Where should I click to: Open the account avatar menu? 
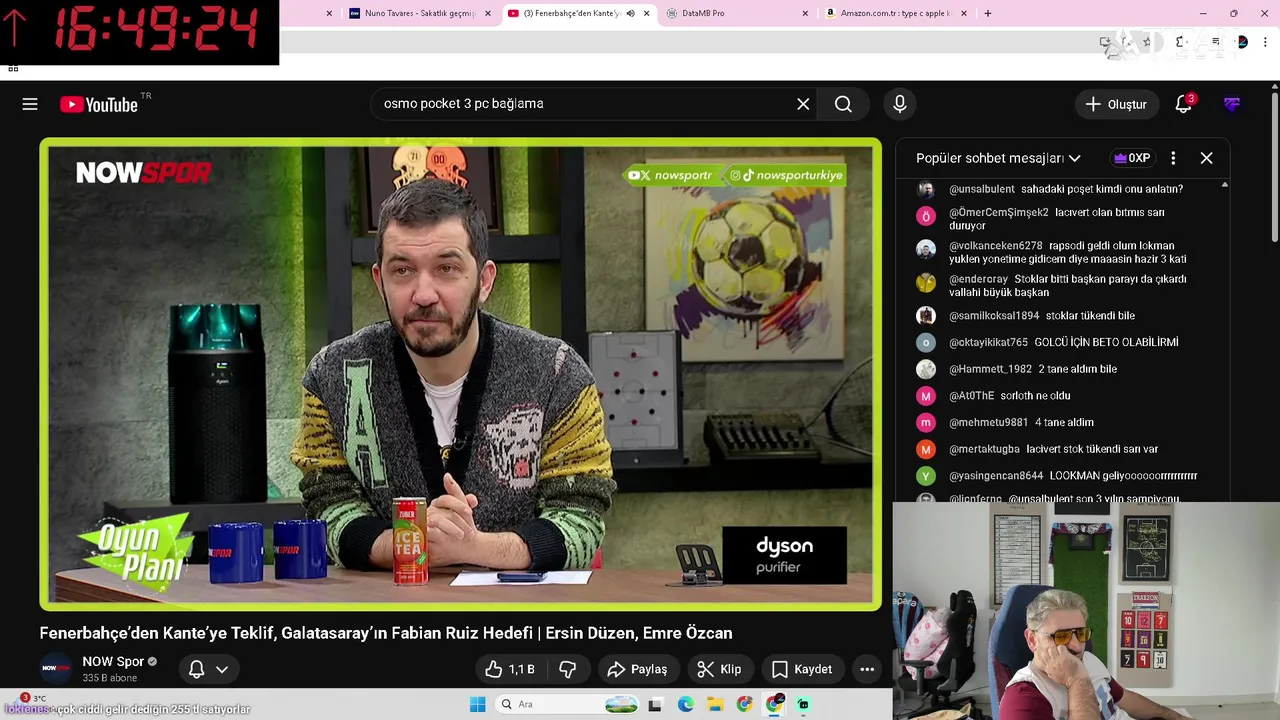[1232, 104]
